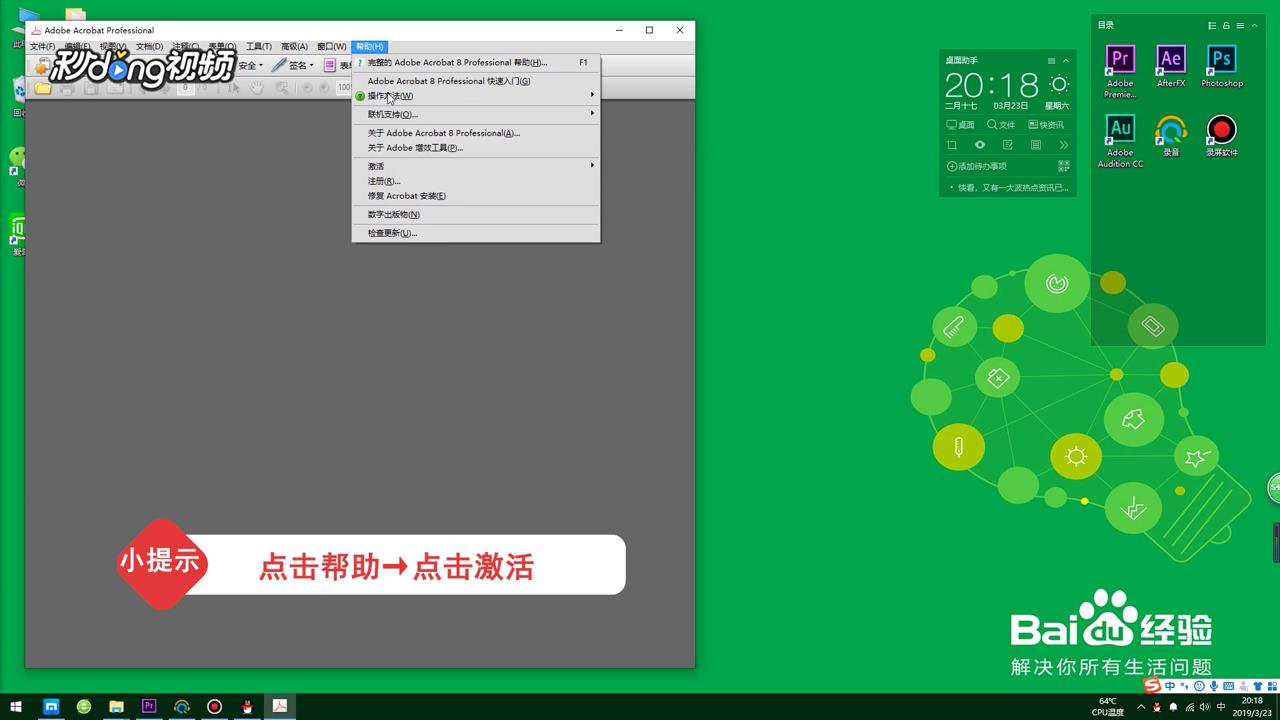Open the 签名 toolbar dropdown
This screenshot has width=1280, height=720.
[x=293, y=65]
